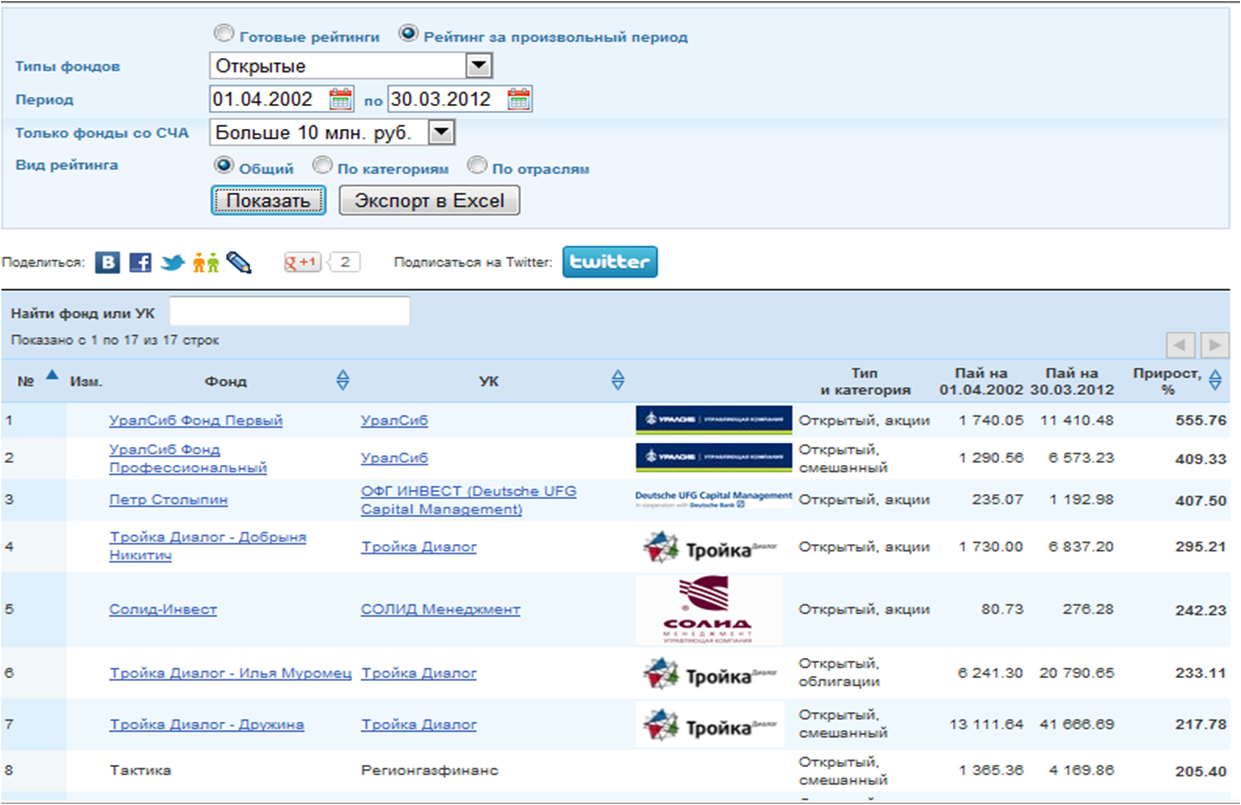Go to next table page arrow
The image size is (1241, 805).
coord(1215,345)
